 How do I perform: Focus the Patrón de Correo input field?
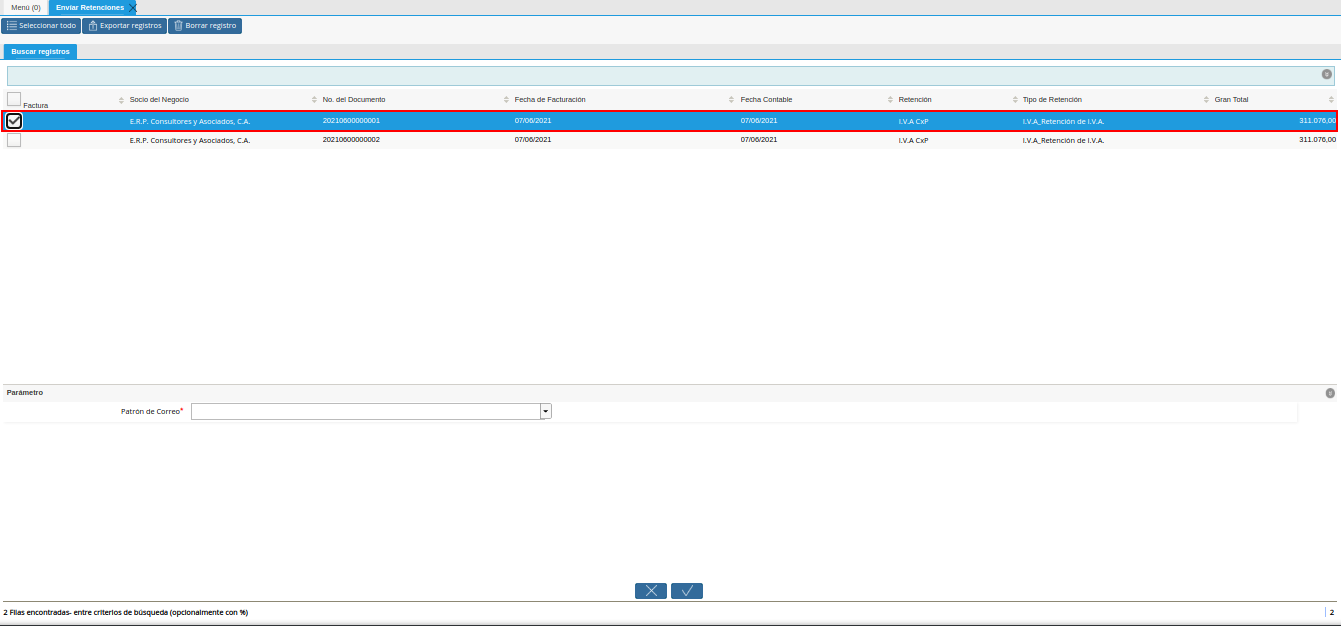(366, 411)
